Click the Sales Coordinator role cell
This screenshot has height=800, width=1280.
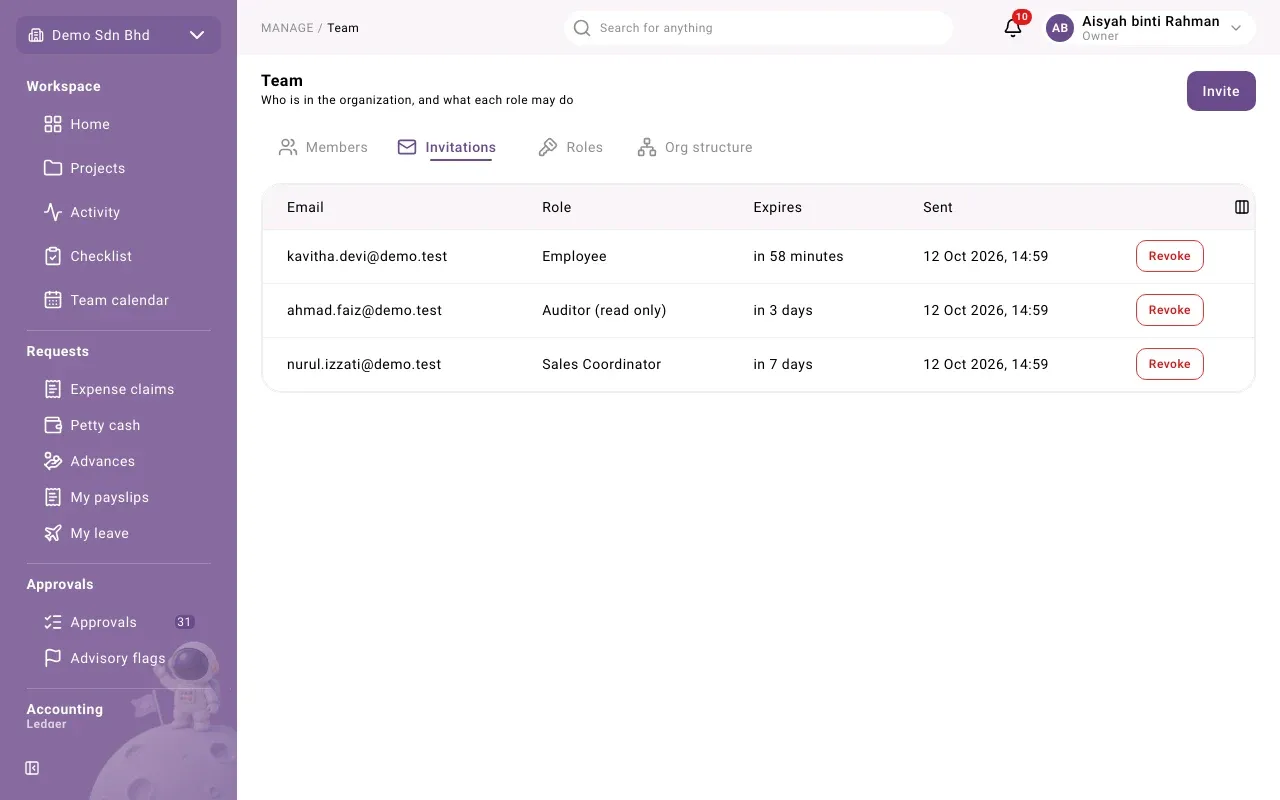pos(602,364)
